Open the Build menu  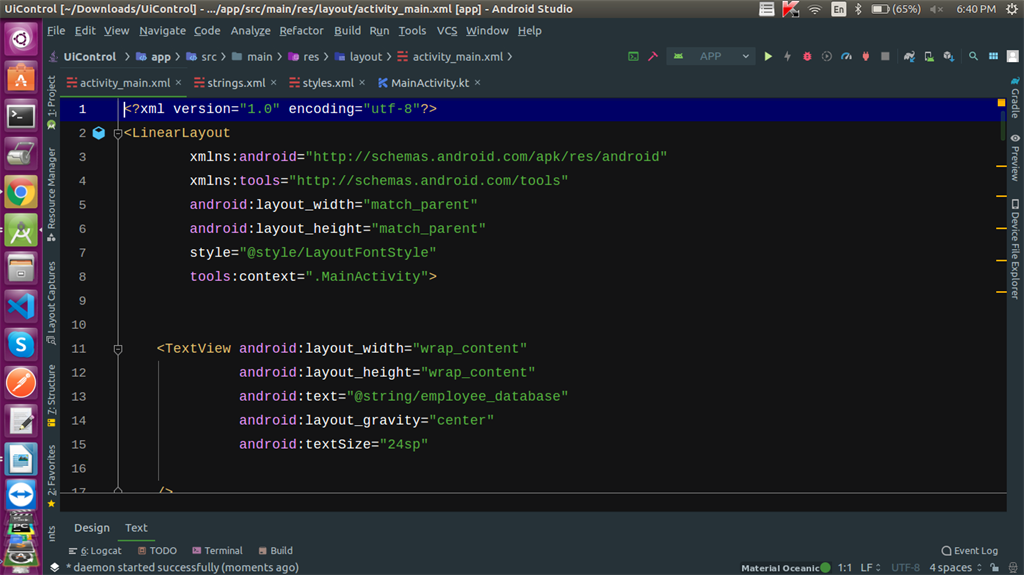click(347, 31)
